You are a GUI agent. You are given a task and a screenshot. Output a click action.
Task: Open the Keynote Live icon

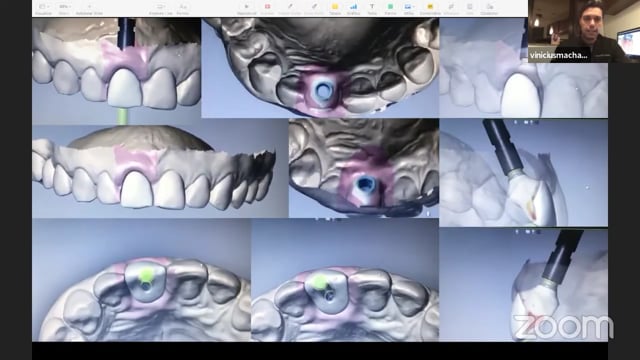161,7
